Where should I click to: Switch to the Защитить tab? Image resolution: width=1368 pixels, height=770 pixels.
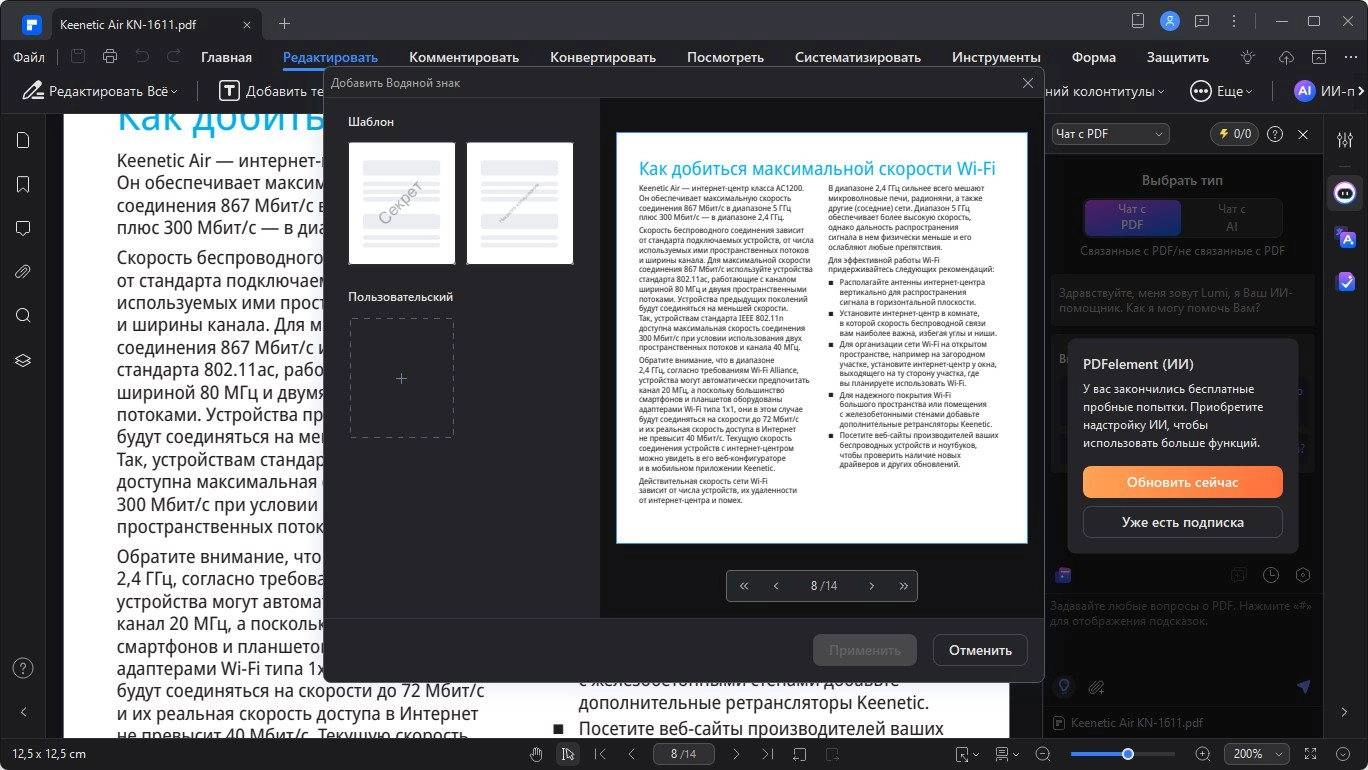coord(1177,57)
